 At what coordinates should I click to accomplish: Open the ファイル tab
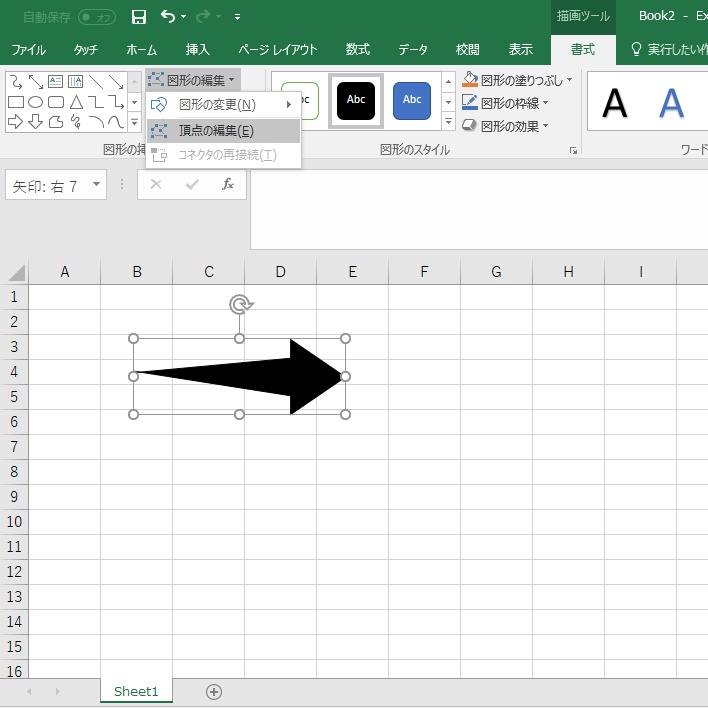28,49
